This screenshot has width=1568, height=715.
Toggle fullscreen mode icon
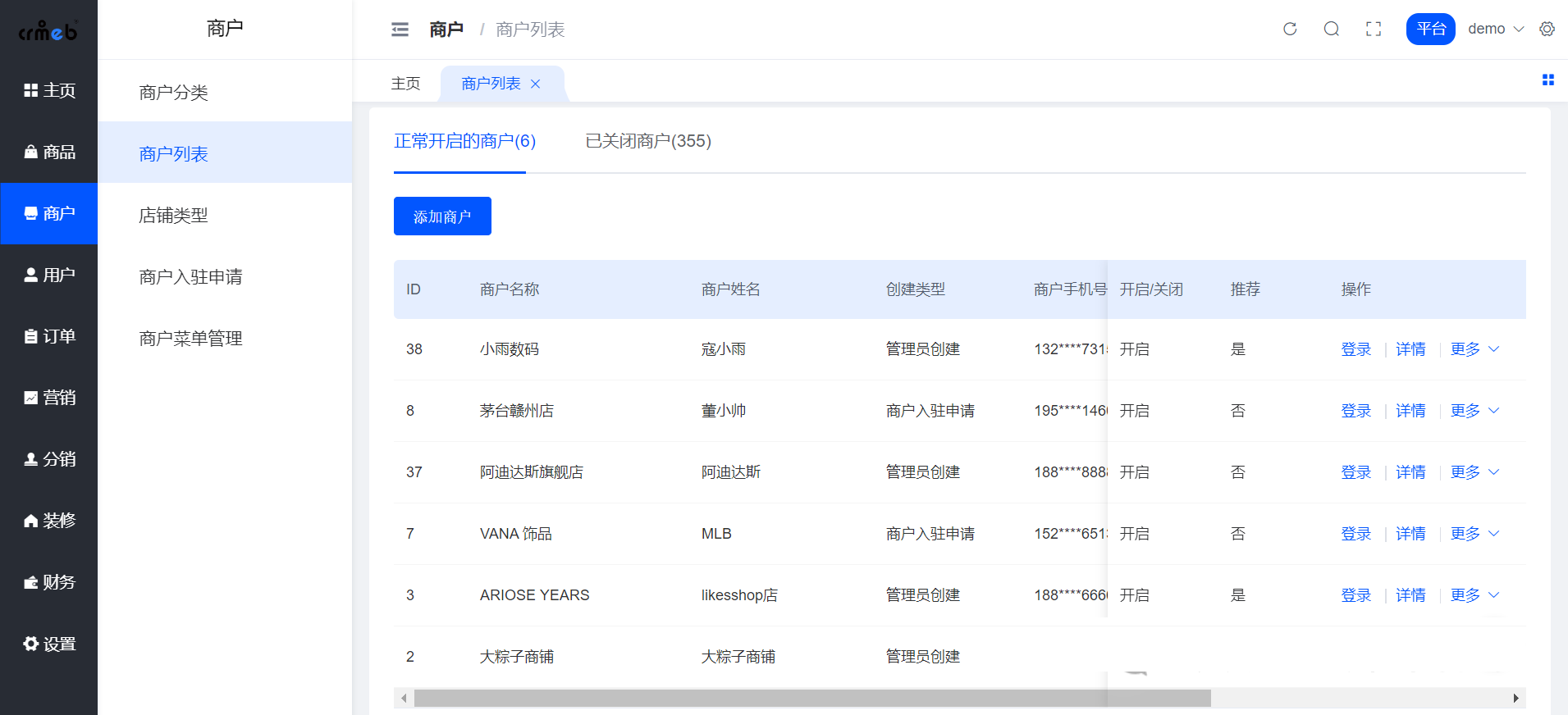click(x=1373, y=30)
